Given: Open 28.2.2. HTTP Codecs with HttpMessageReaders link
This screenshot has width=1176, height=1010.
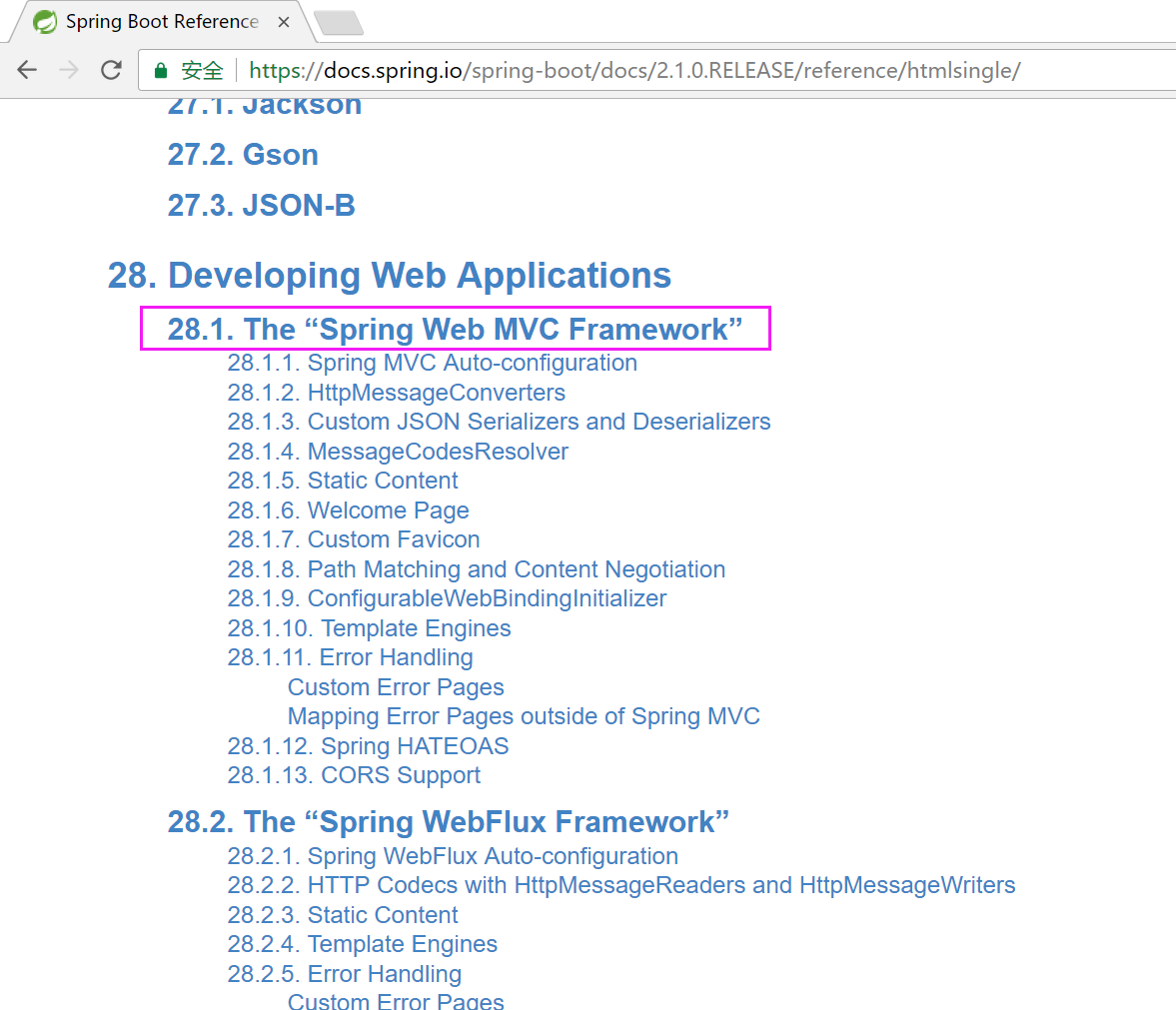Looking at the screenshot, I should (x=621, y=885).
